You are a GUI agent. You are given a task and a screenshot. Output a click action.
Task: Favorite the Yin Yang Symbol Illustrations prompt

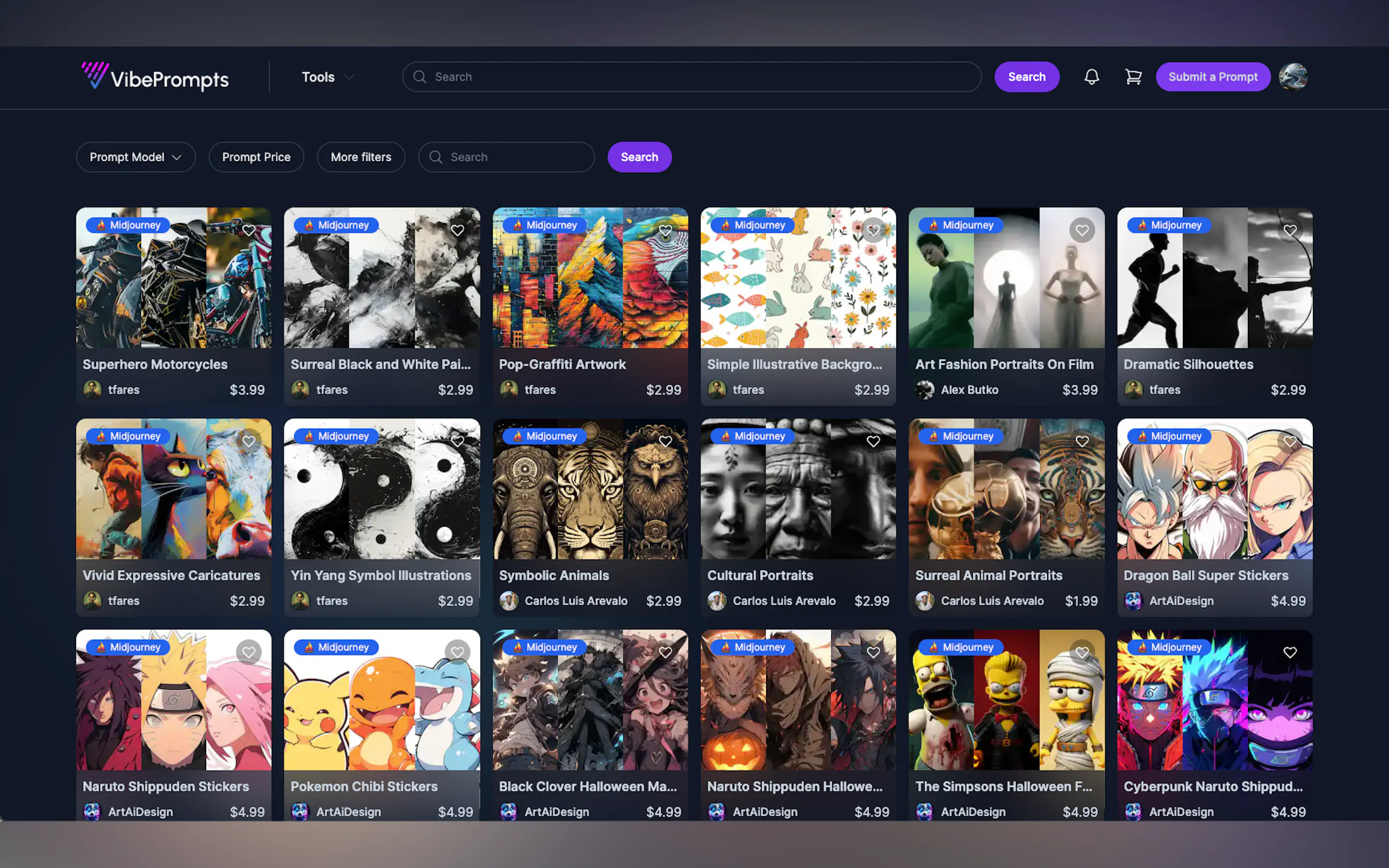[x=457, y=441]
